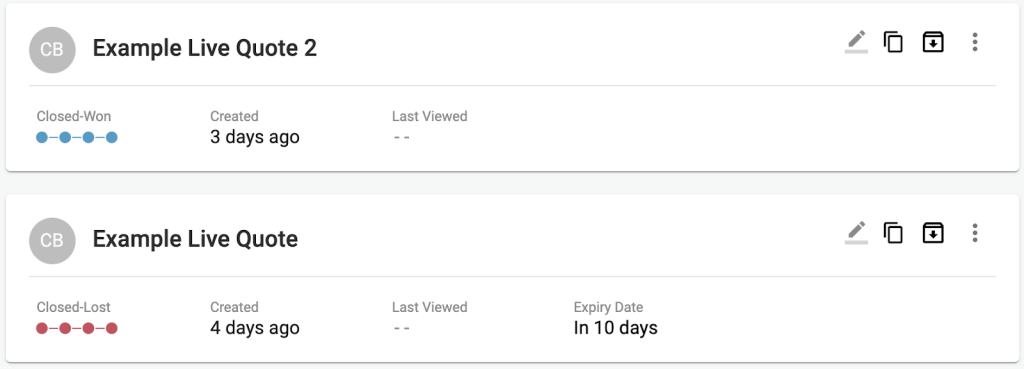Click Last Viewed field on Example Live Quote
This screenshot has width=1024, height=369.
coord(429,318)
